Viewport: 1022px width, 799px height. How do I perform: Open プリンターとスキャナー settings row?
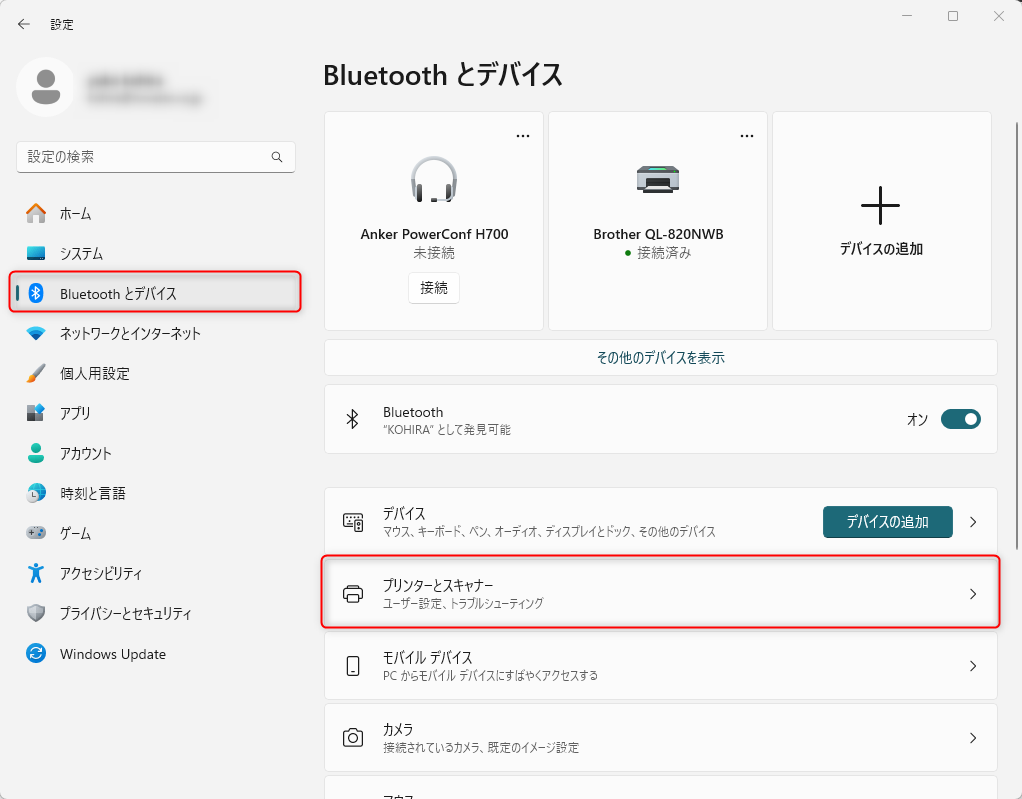pos(660,594)
